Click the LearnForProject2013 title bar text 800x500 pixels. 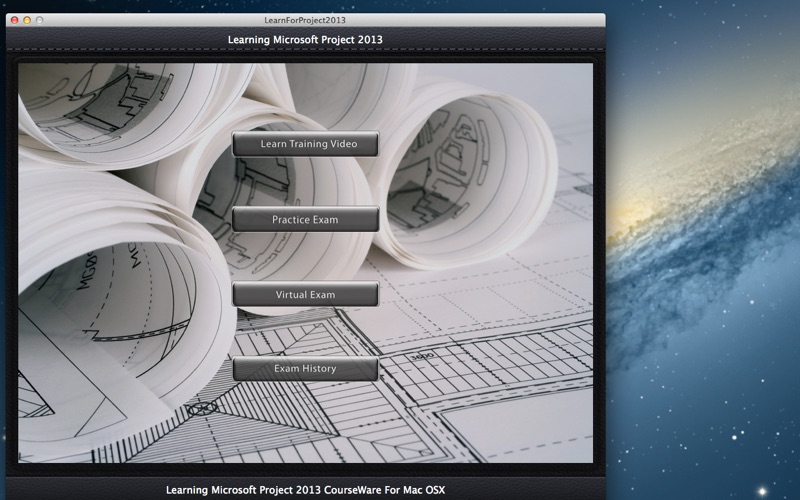305,20
